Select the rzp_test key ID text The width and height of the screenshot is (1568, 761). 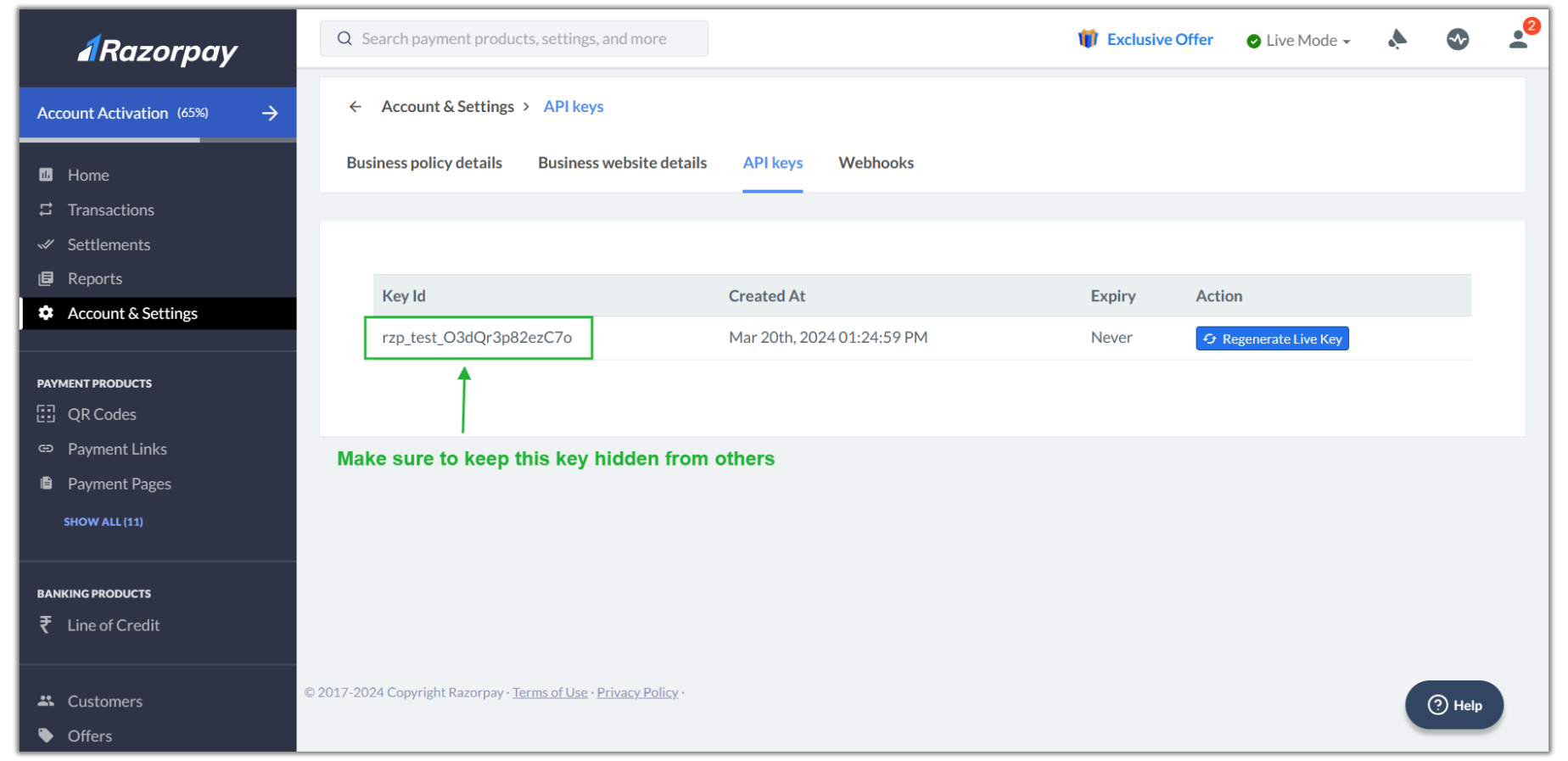[x=477, y=338]
